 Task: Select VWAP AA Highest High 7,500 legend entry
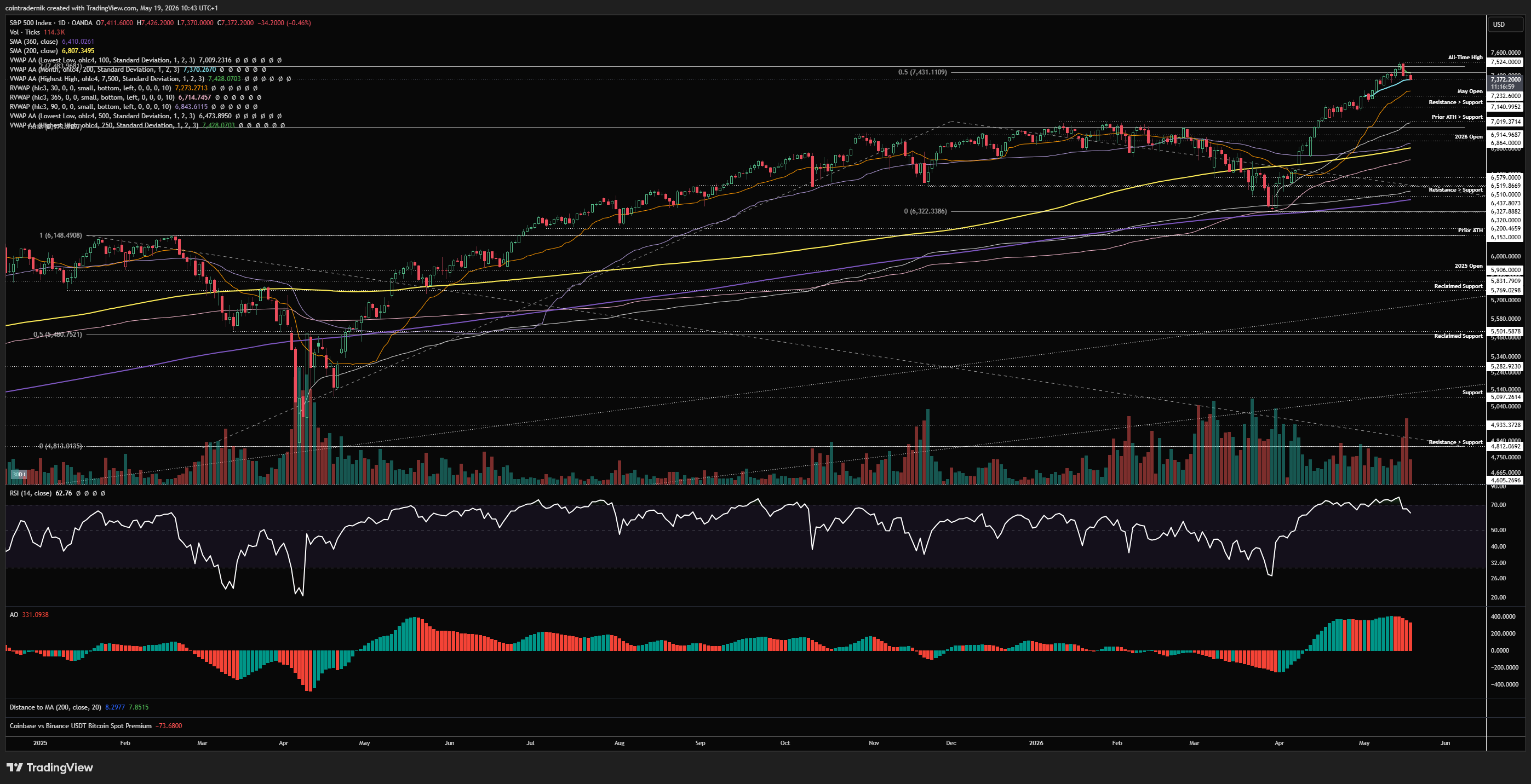(x=151, y=78)
